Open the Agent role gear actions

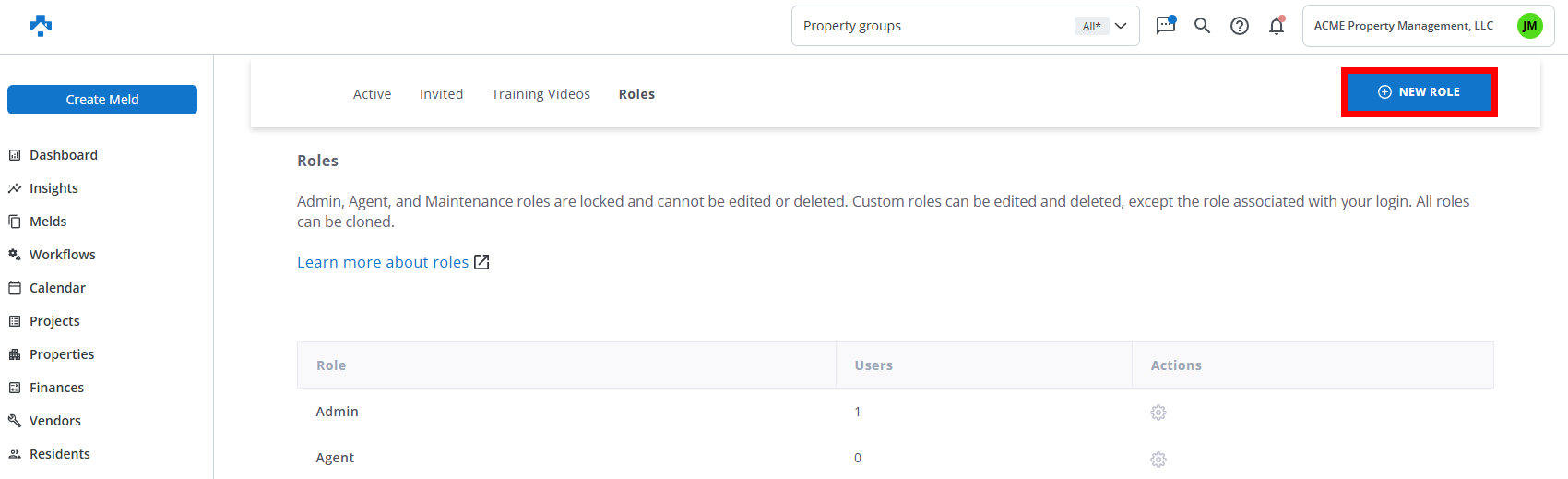click(1158, 459)
